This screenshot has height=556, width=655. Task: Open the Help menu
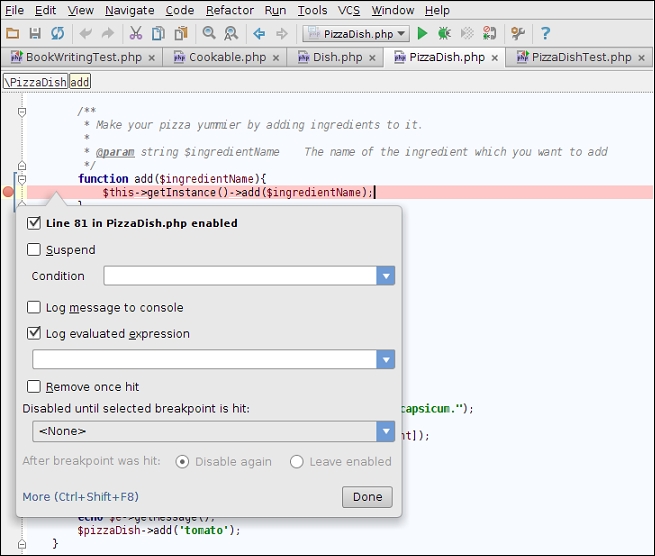pyautogui.click(x=437, y=10)
